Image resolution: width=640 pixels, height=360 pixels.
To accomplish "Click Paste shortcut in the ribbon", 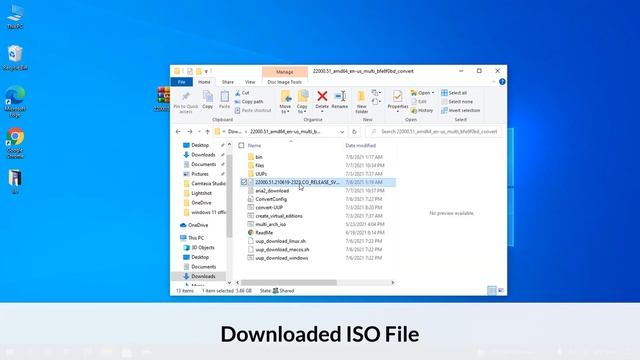I will tap(253, 110).
